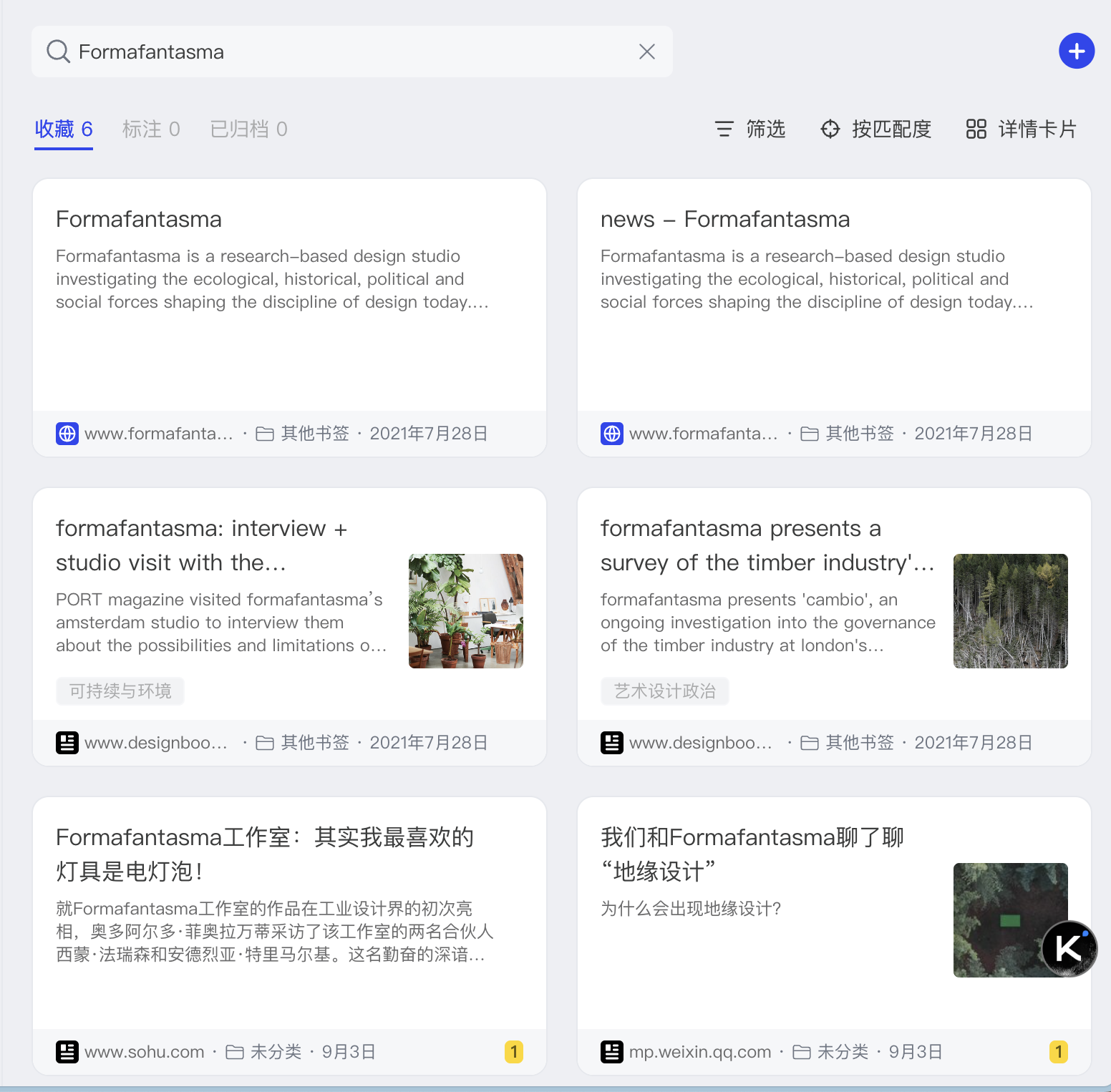Click the blue plus add button
This screenshot has height=1092, width=1111.
(x=1076, y=51)
